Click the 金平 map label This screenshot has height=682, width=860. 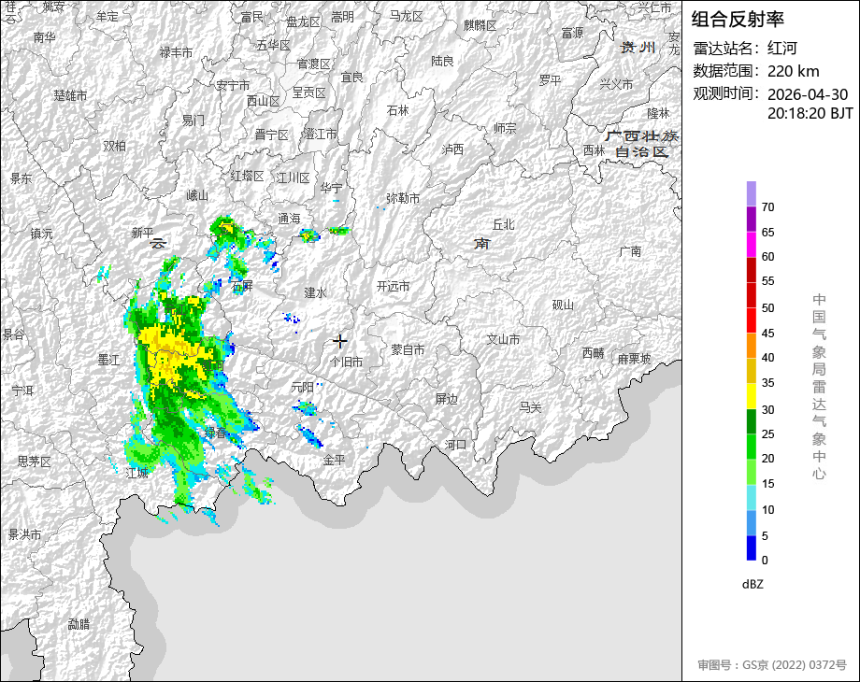tap(334, 460)
